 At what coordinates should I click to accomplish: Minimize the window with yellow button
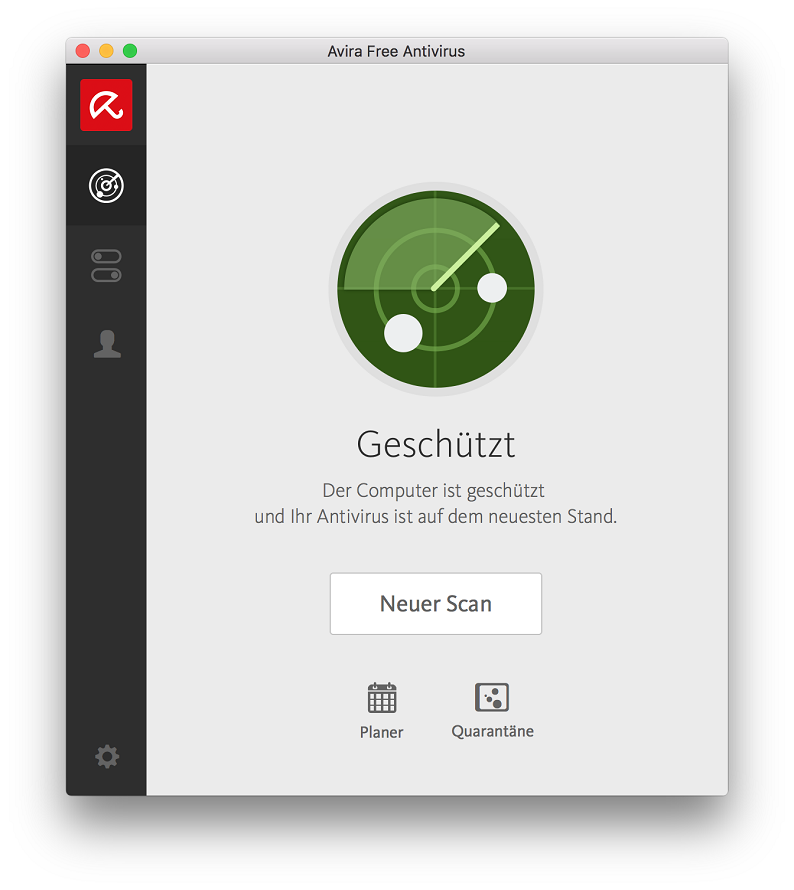click(106, 51)
